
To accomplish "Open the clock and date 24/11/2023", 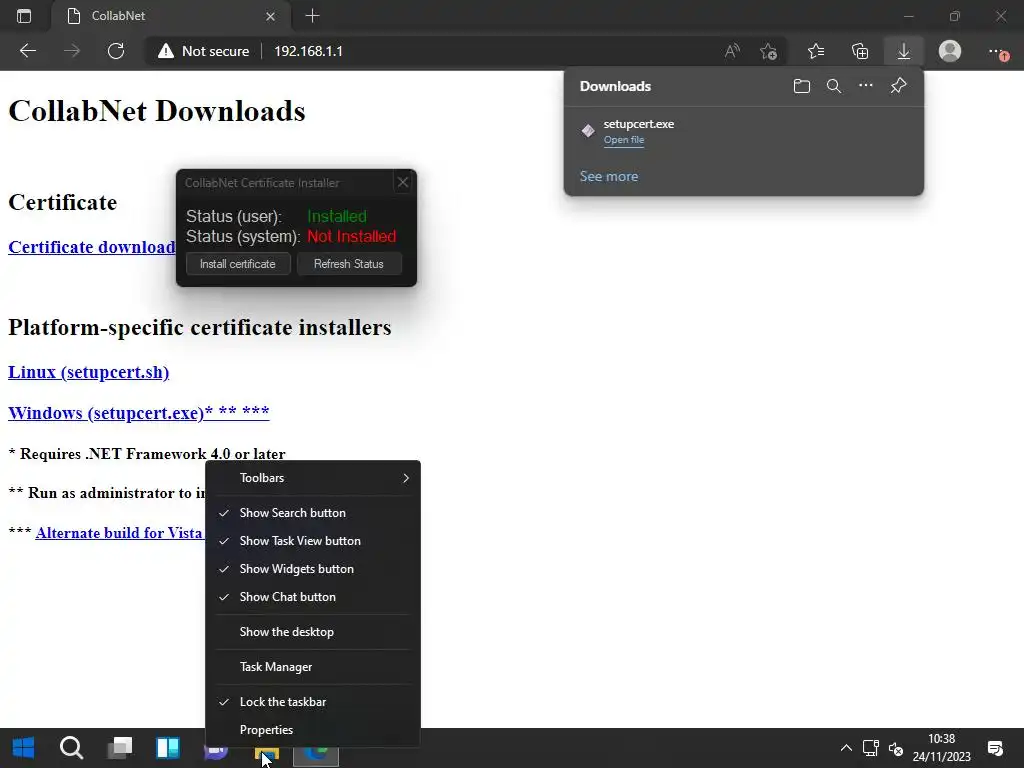I will point(942,748).
